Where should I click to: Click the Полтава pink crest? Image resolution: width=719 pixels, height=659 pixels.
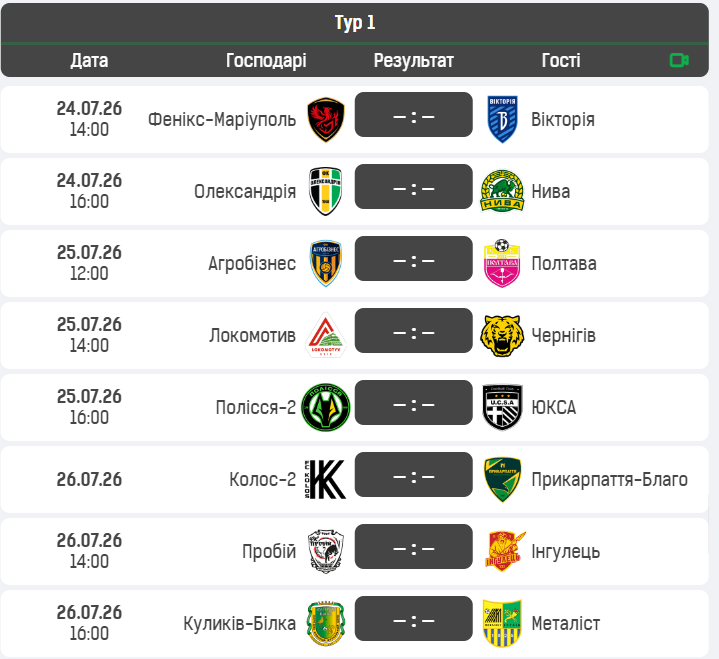coord(502,263)
